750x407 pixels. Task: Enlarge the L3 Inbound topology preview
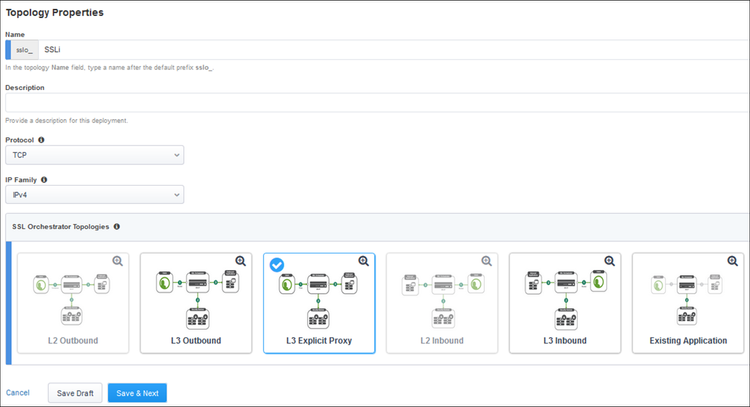[609, 261]
